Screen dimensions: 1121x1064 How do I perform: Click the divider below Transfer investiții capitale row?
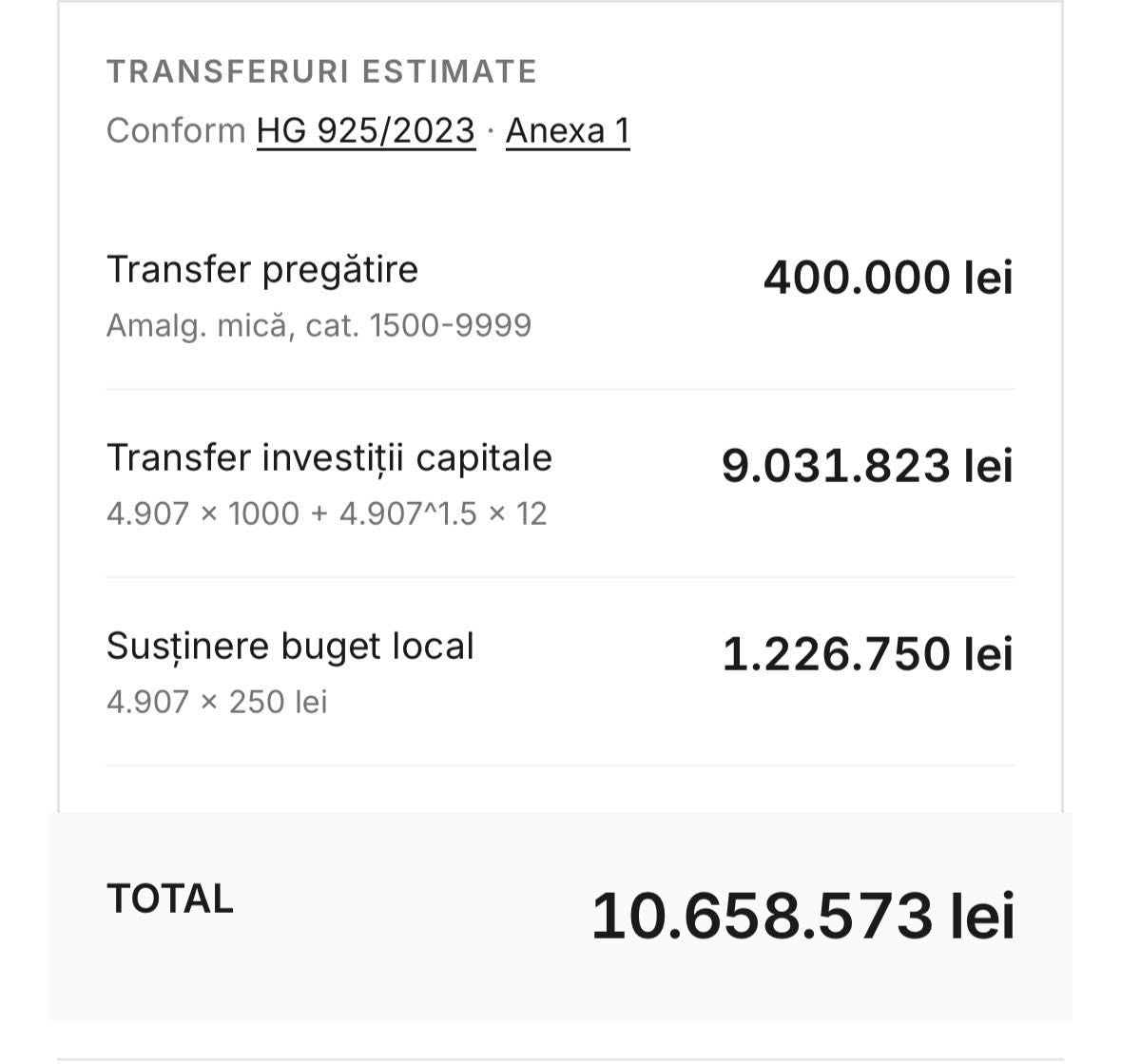coord(560,577)
